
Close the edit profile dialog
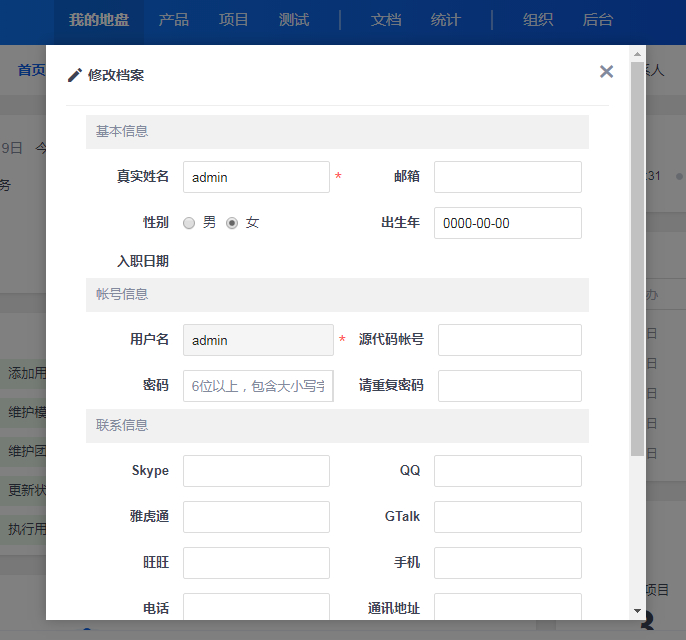point(606,71)
